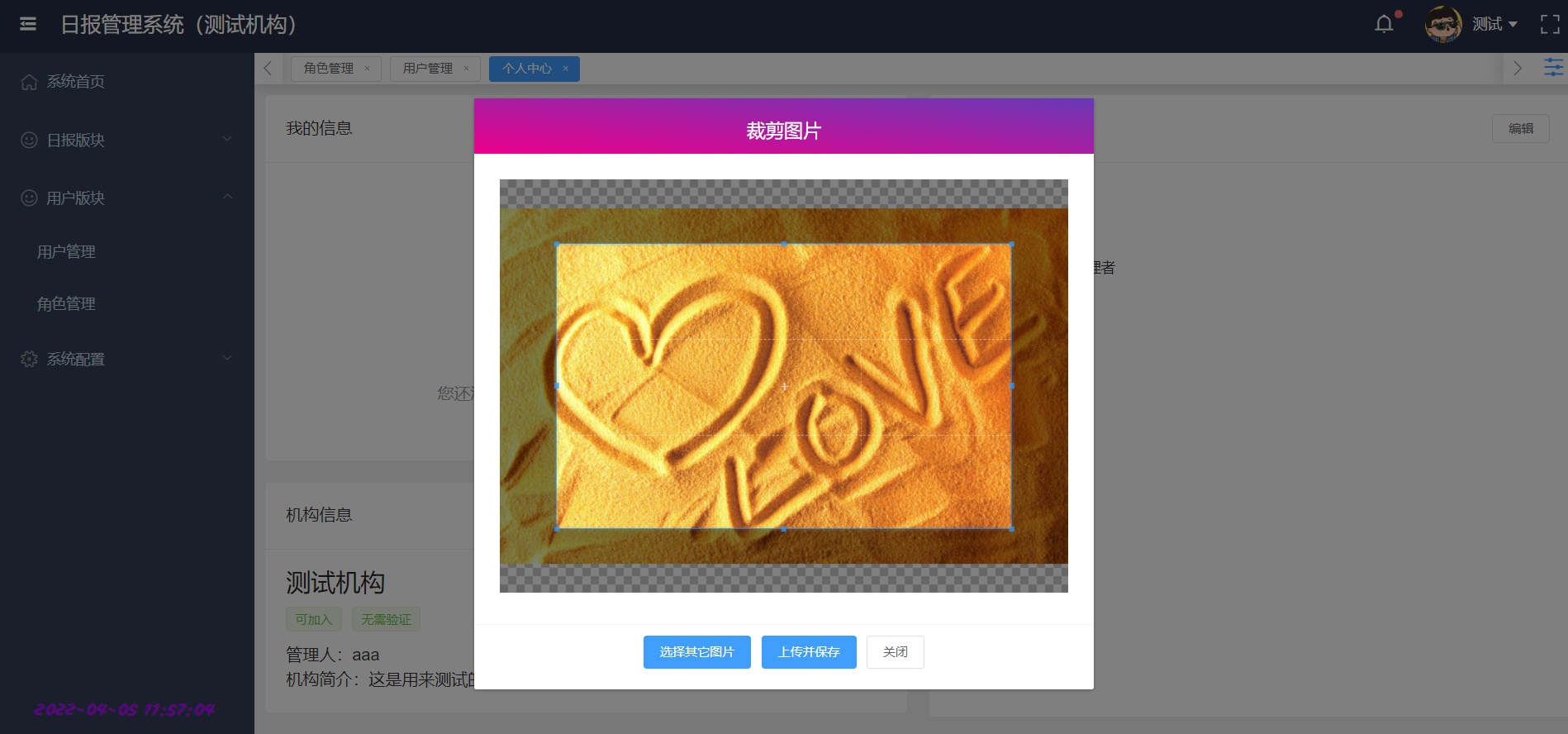Click the smiley icon beside 日报版块
Viewport: 1568px width, 734px height.
pyautogui.click(x=29, y=141)
